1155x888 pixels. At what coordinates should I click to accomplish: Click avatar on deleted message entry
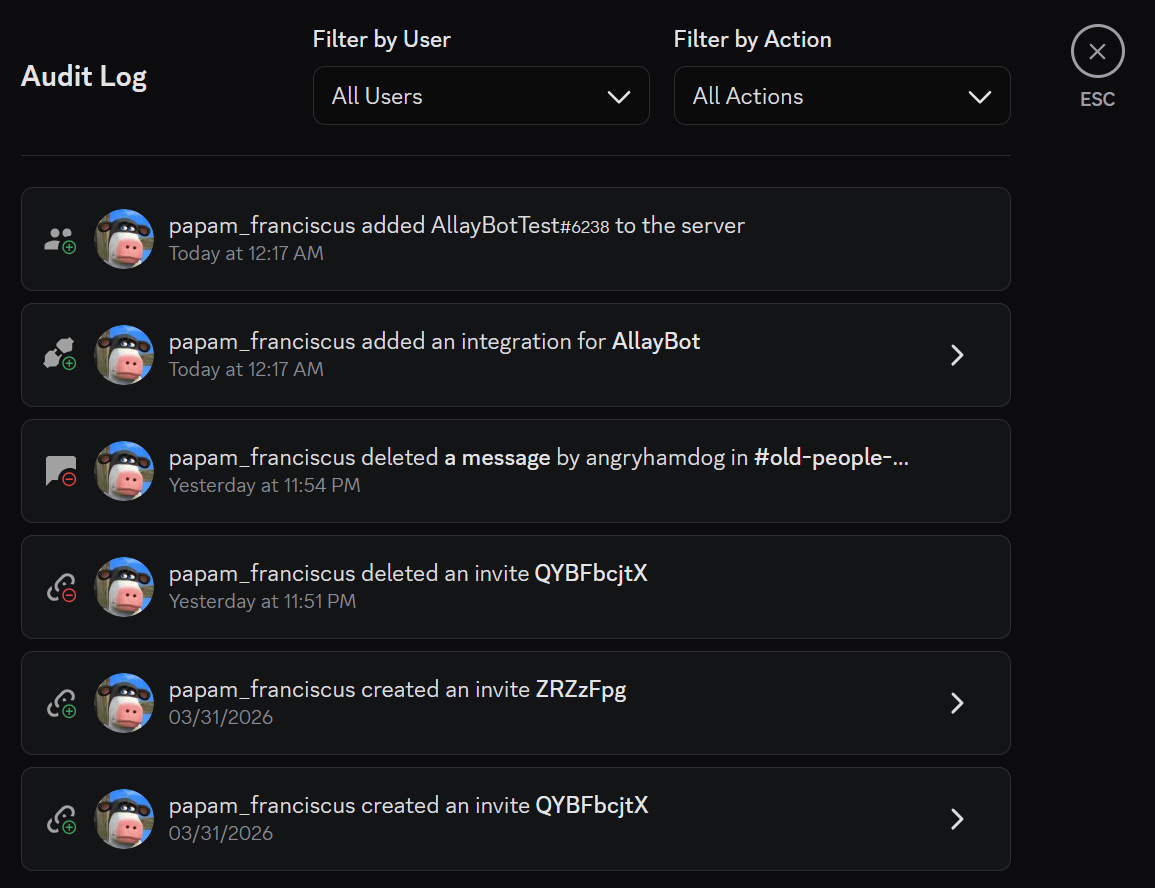pos(124,472)
